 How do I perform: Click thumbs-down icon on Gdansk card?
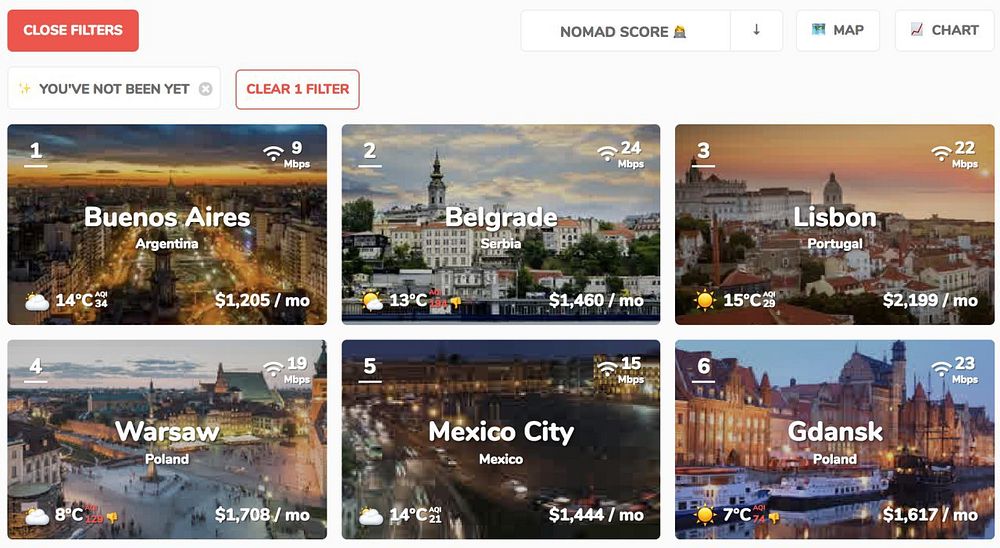pos(774,517)
